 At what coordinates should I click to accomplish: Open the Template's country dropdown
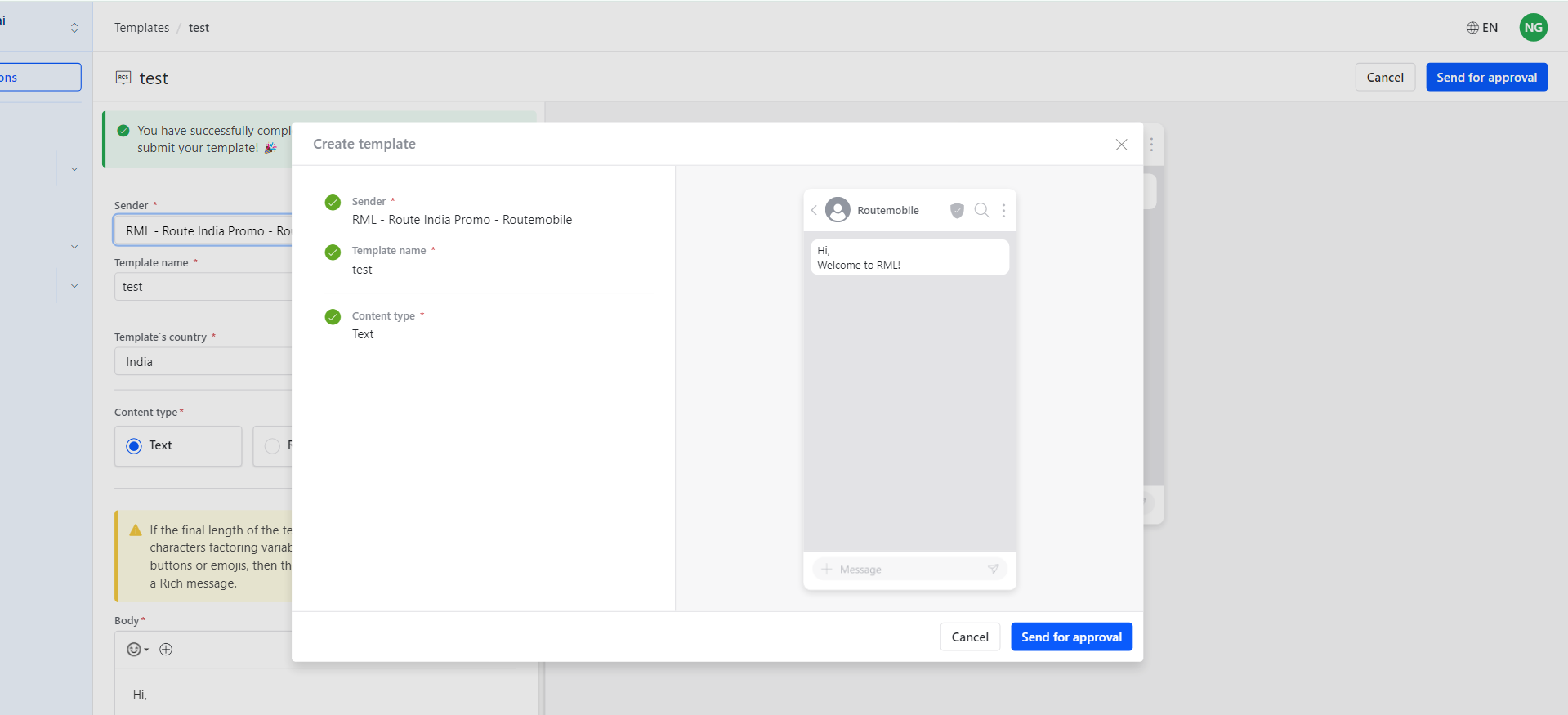click(x=203, y=361)
